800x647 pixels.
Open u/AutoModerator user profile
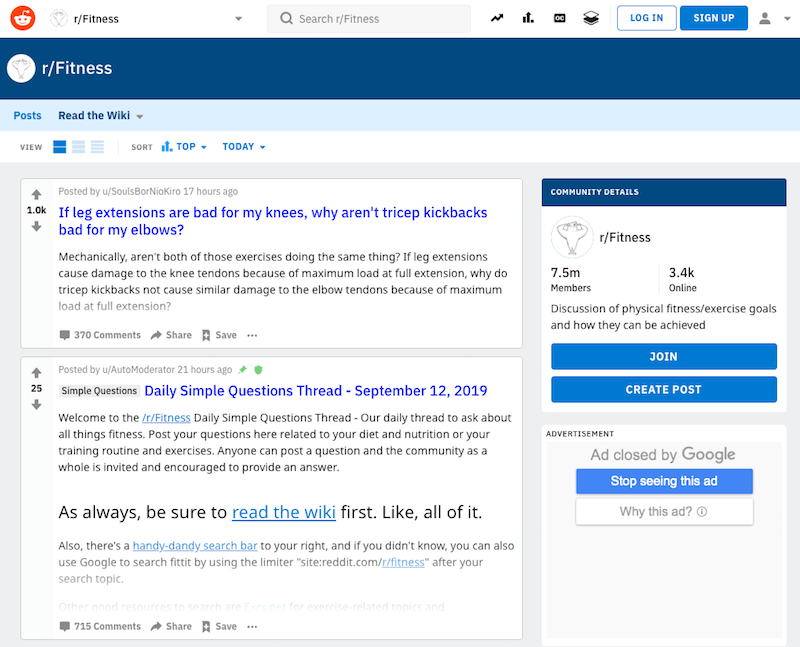[138, 369]
